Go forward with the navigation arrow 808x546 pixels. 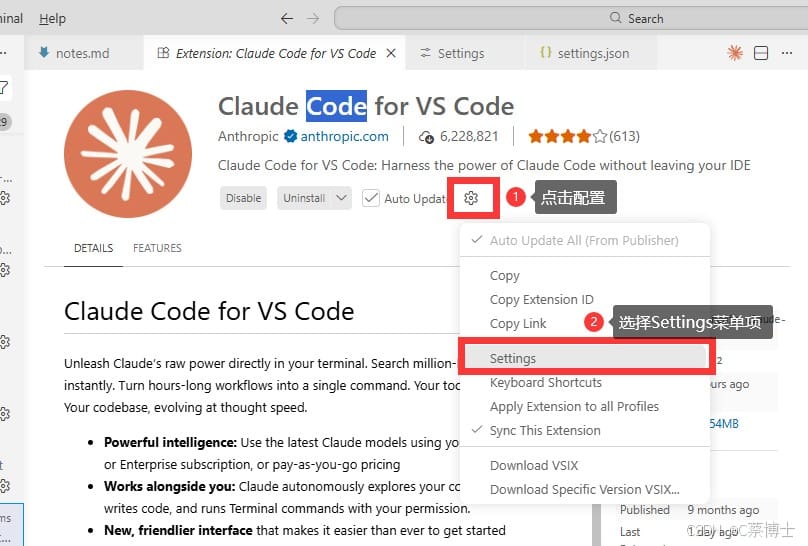pos(313,19)
